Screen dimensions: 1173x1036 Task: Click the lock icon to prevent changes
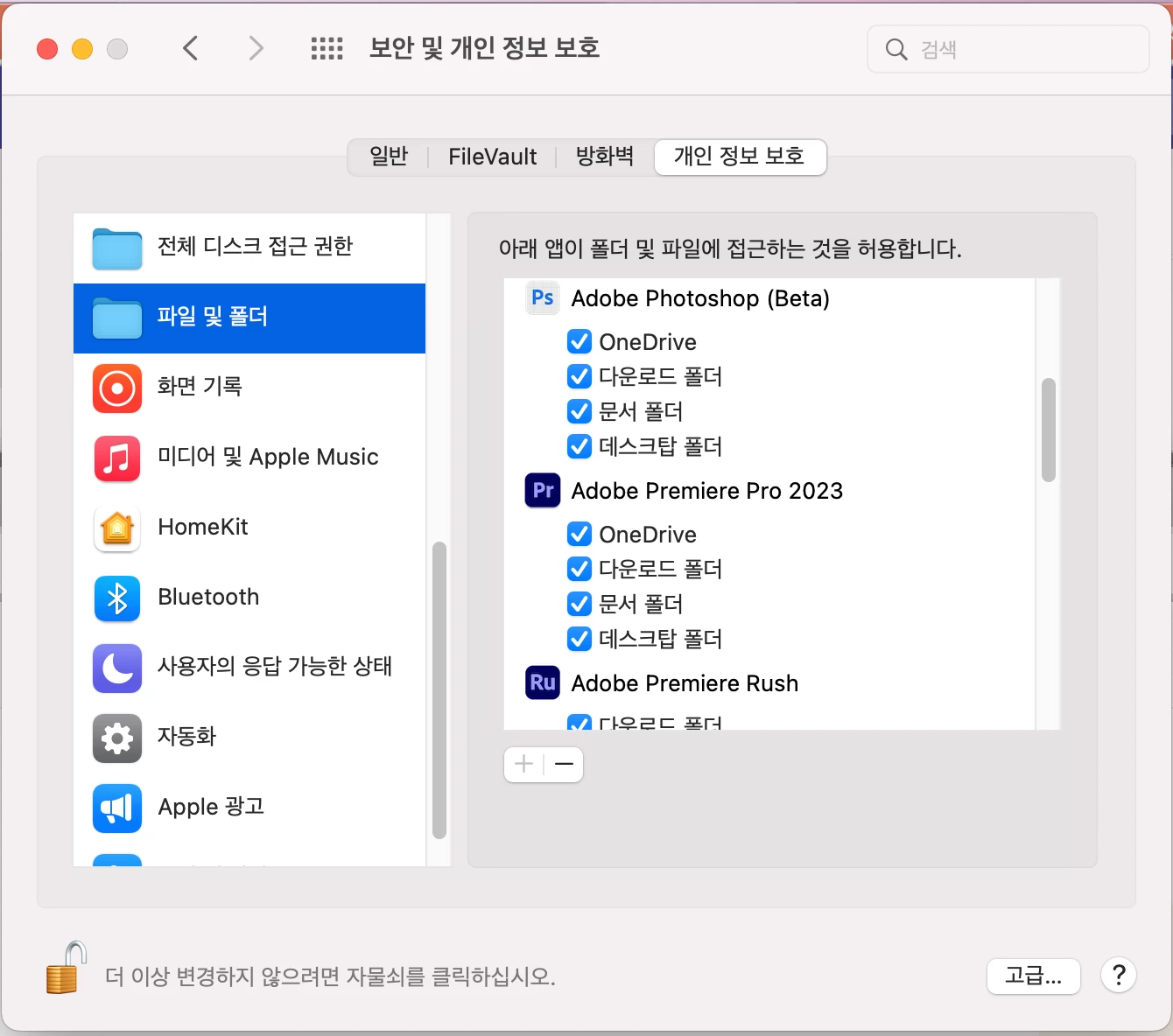[67, 968]
